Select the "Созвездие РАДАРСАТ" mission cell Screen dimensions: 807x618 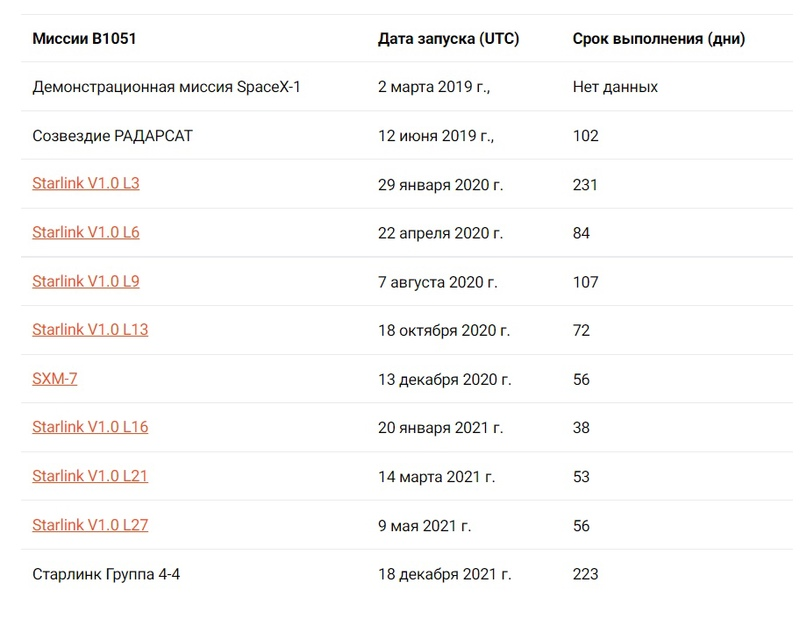coord(112,136)
